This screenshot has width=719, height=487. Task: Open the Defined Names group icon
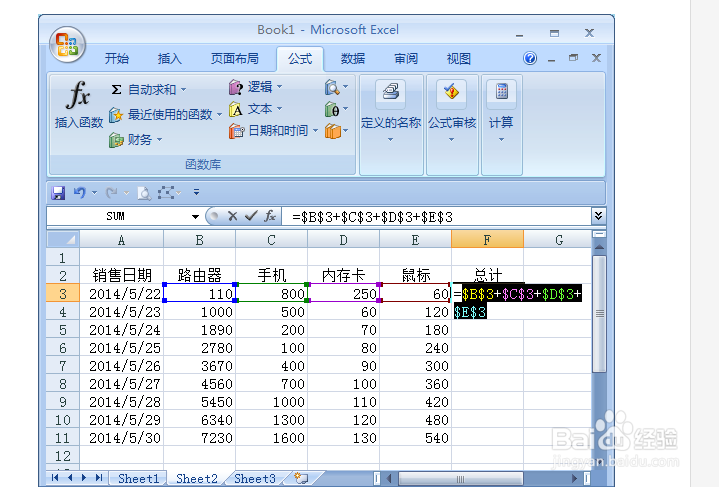(390, 93)
